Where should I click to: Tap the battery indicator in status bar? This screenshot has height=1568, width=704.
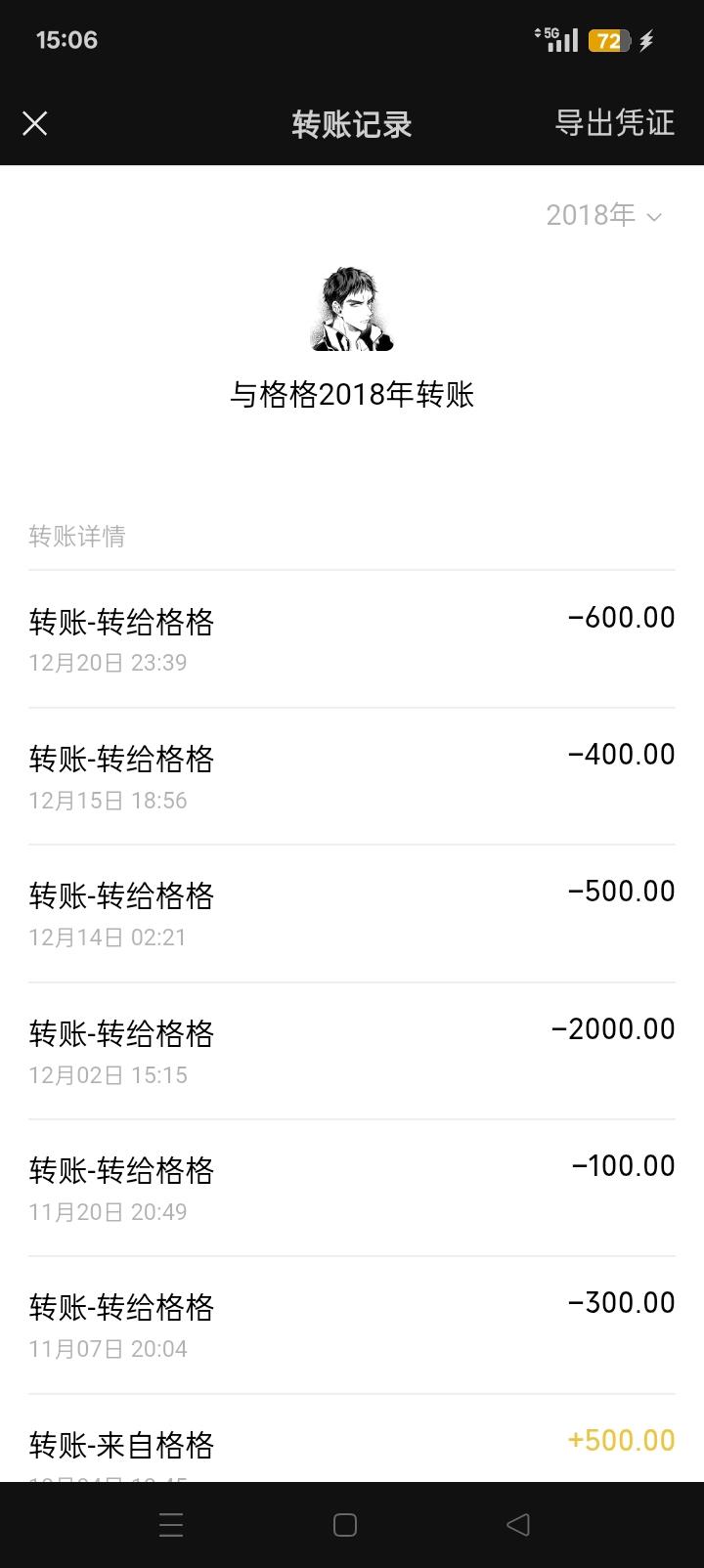(x=609, y=41)
